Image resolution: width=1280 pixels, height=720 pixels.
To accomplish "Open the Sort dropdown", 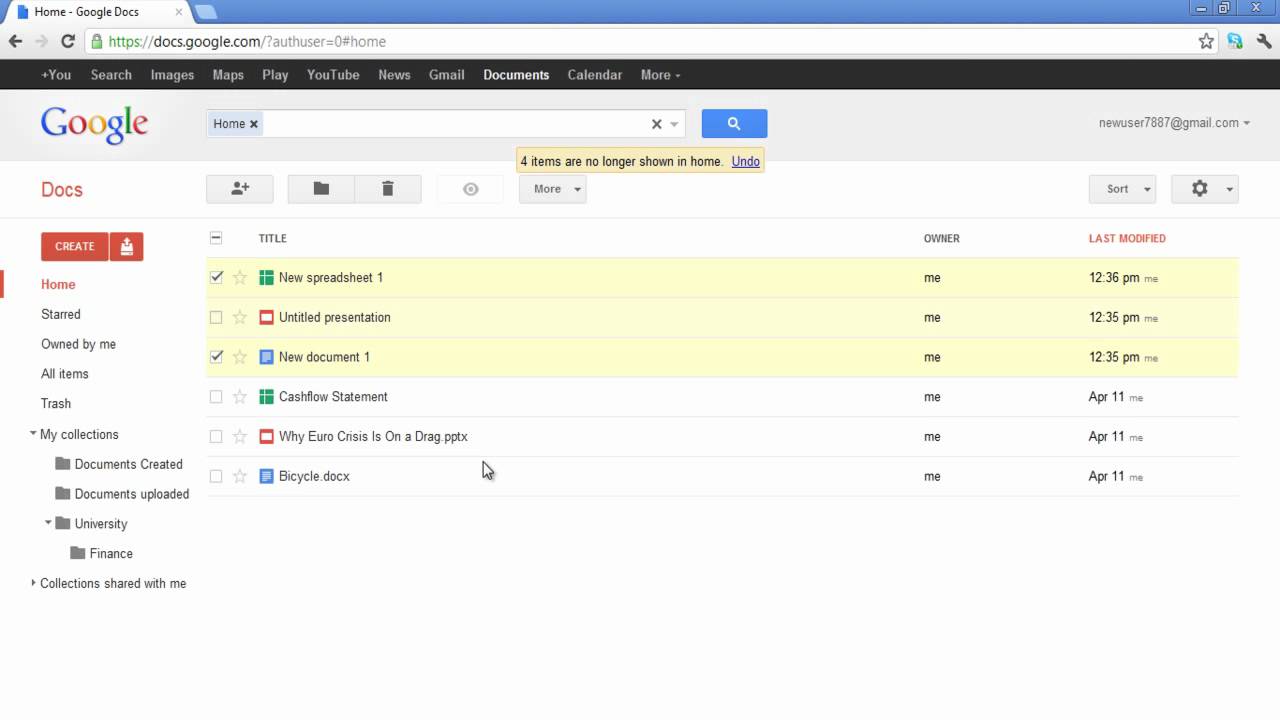I will click(x=1123, y=189).
